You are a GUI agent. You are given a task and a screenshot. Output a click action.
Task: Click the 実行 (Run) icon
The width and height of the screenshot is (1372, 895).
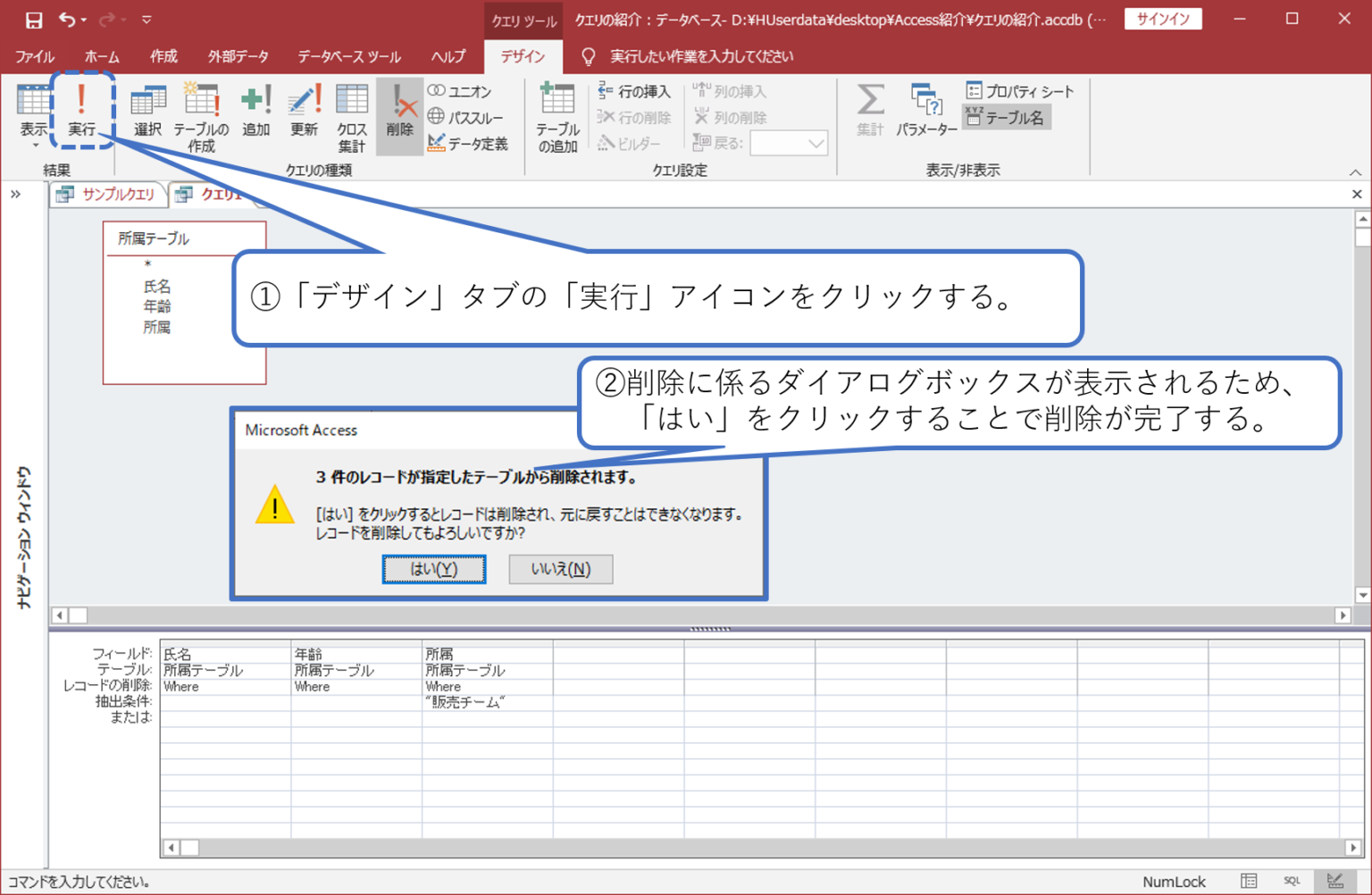(81, 110)
